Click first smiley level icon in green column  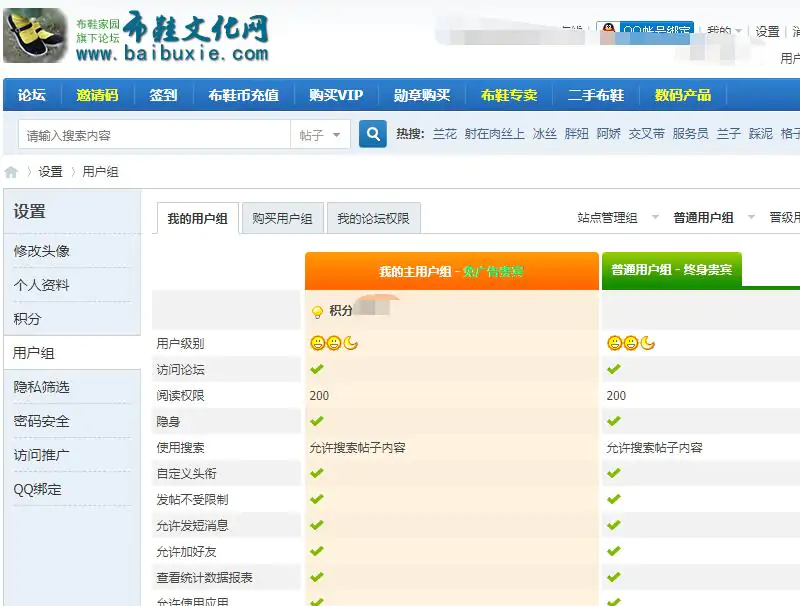point(614,343)
